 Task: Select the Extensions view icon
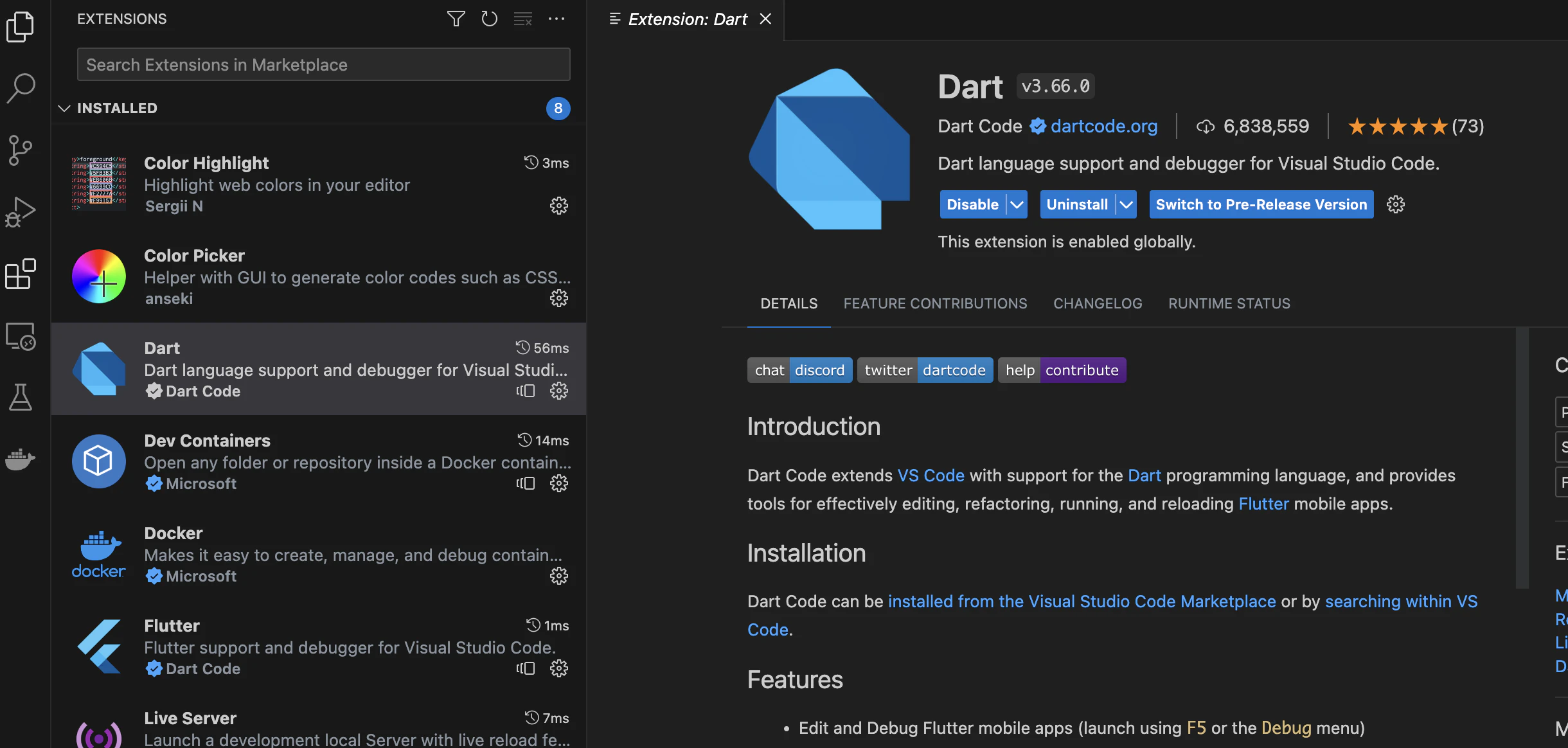(21, 274)
